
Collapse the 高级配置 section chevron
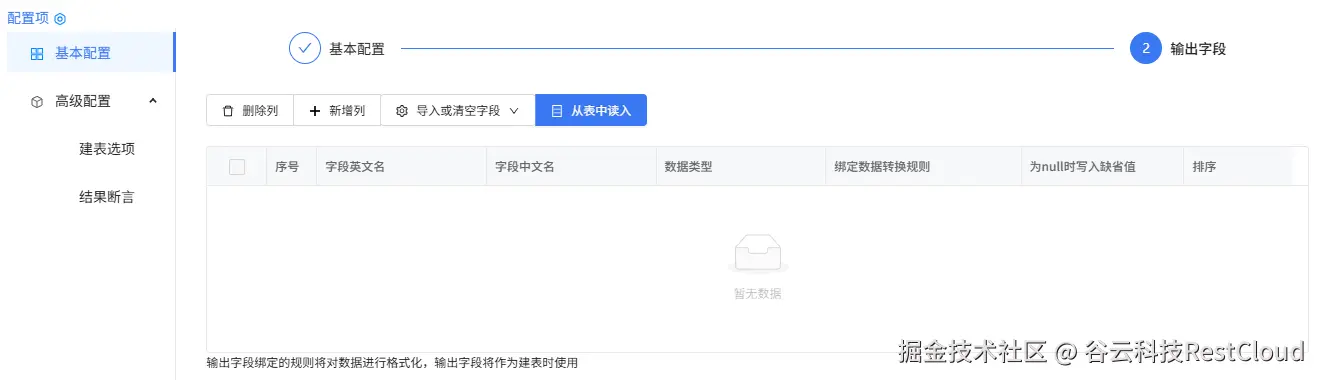click(153, 100)
